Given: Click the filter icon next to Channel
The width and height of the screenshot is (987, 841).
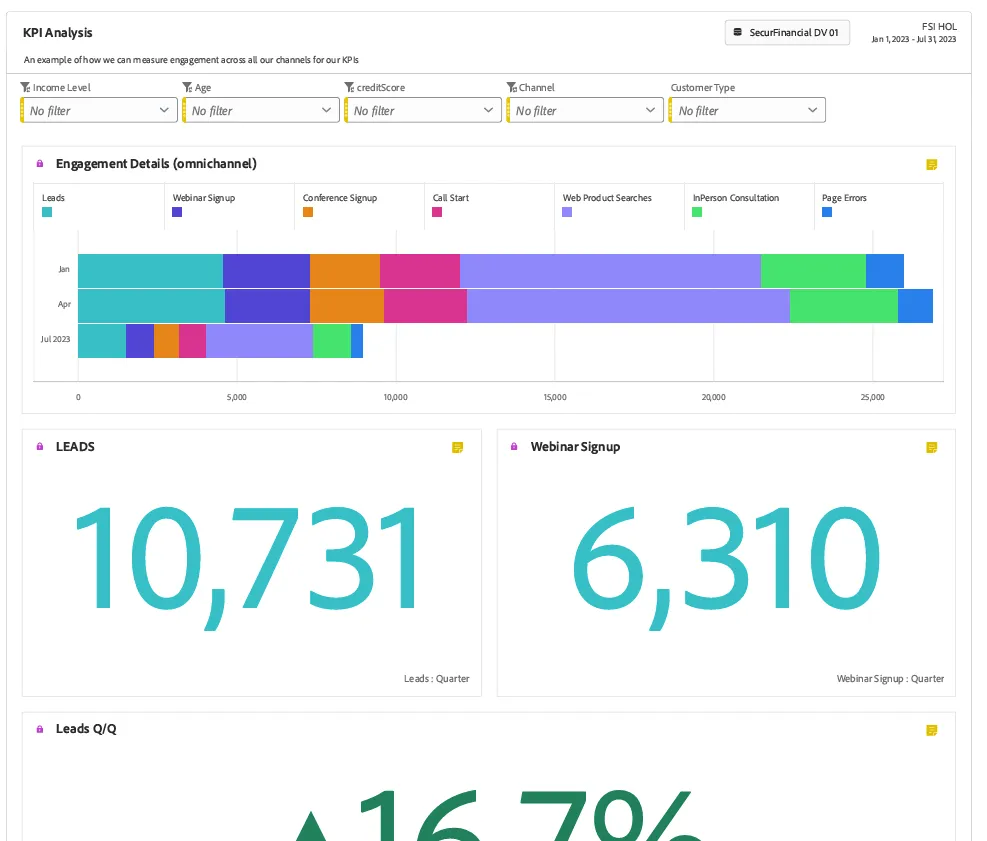Looking at the screenshot, I should (x=512, y=87).
